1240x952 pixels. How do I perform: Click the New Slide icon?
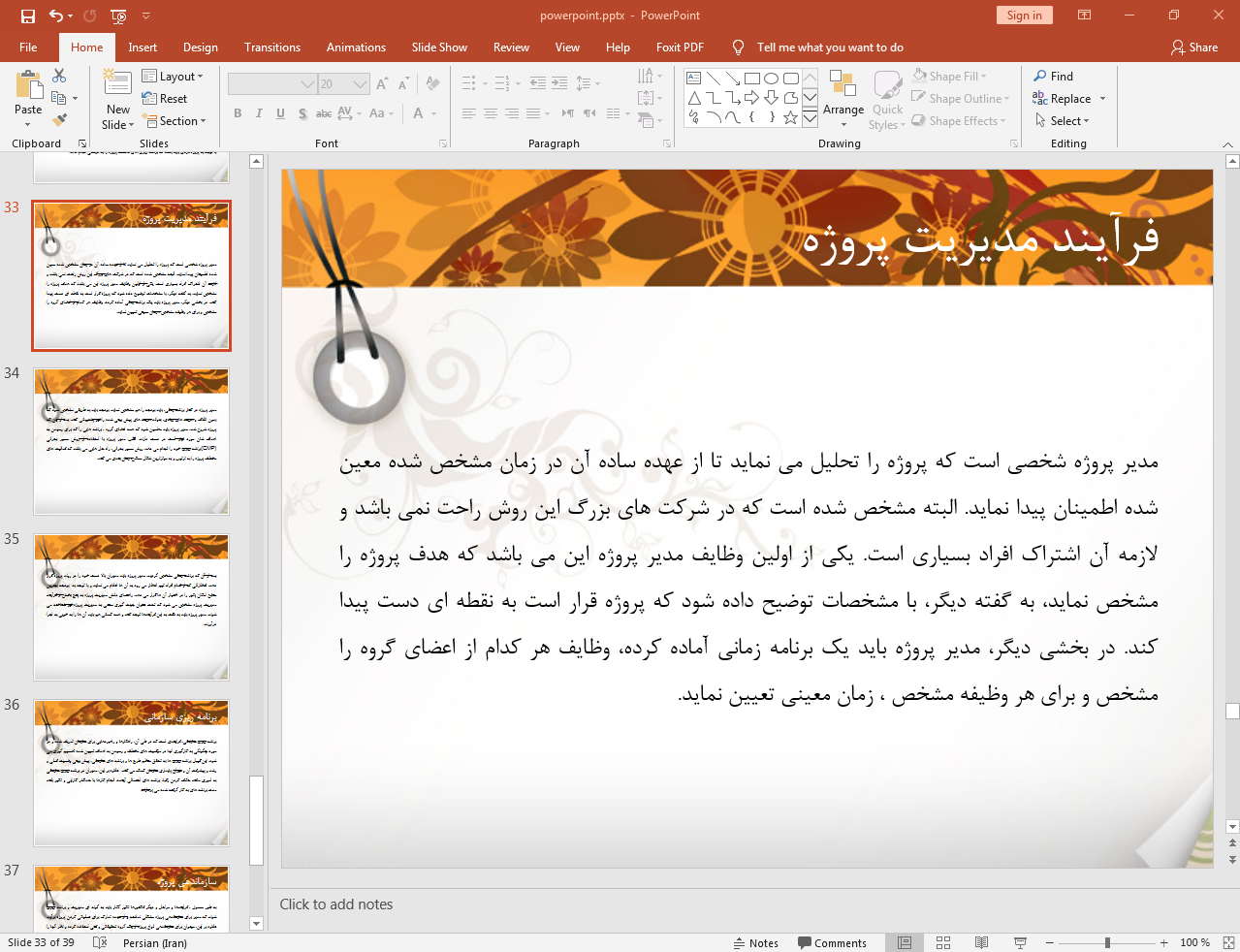pyautogui.click(x=117, y=83)
